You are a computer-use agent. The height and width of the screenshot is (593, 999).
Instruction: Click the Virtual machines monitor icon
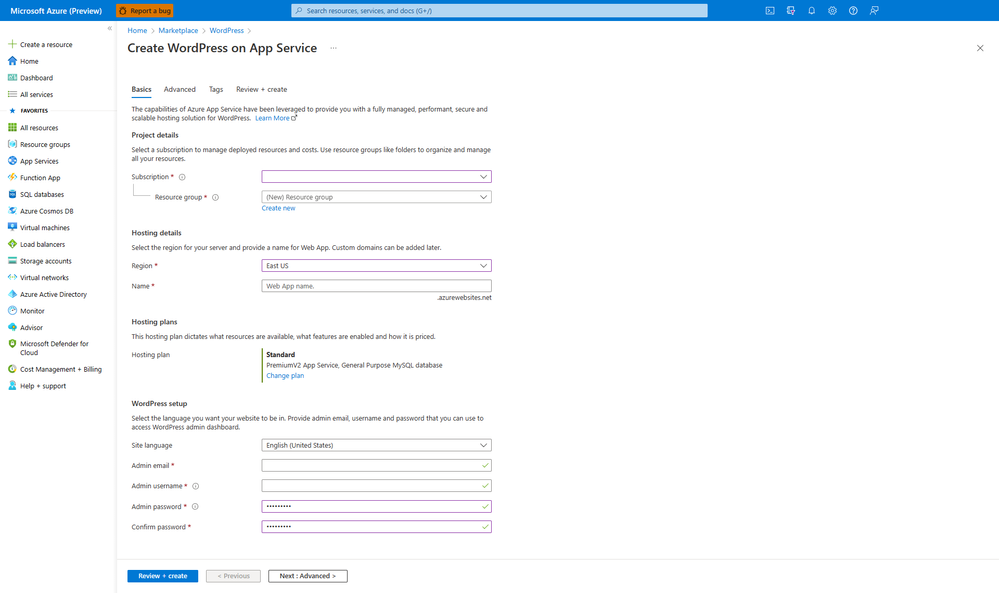(12, 227)
